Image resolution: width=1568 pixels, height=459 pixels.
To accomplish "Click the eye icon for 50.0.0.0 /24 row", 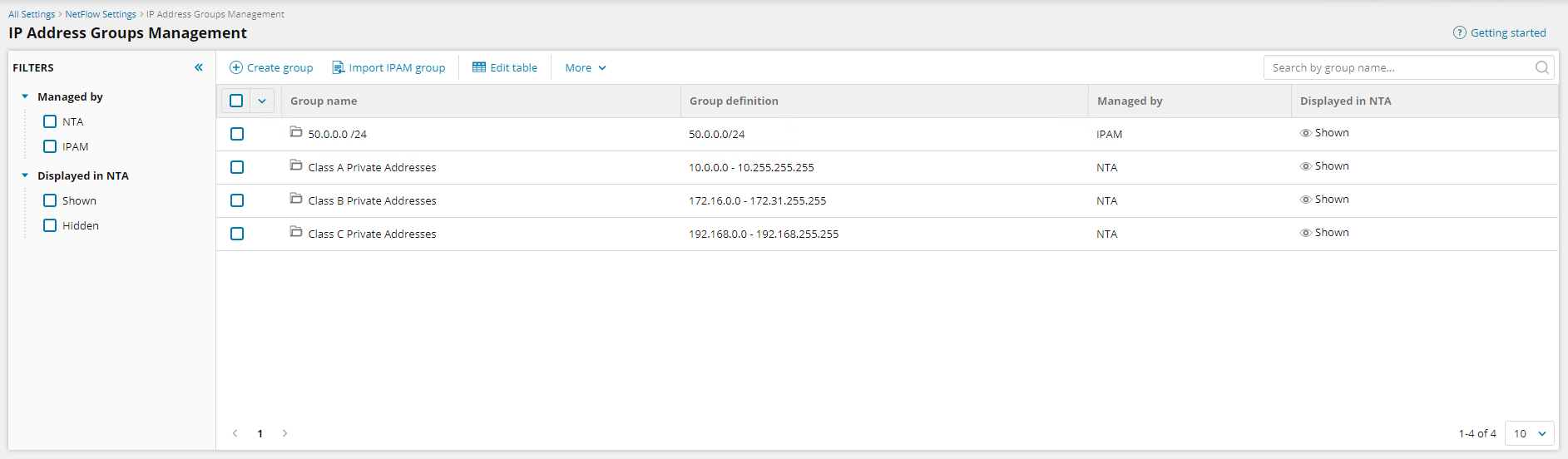I will (x=1305, y=133).
